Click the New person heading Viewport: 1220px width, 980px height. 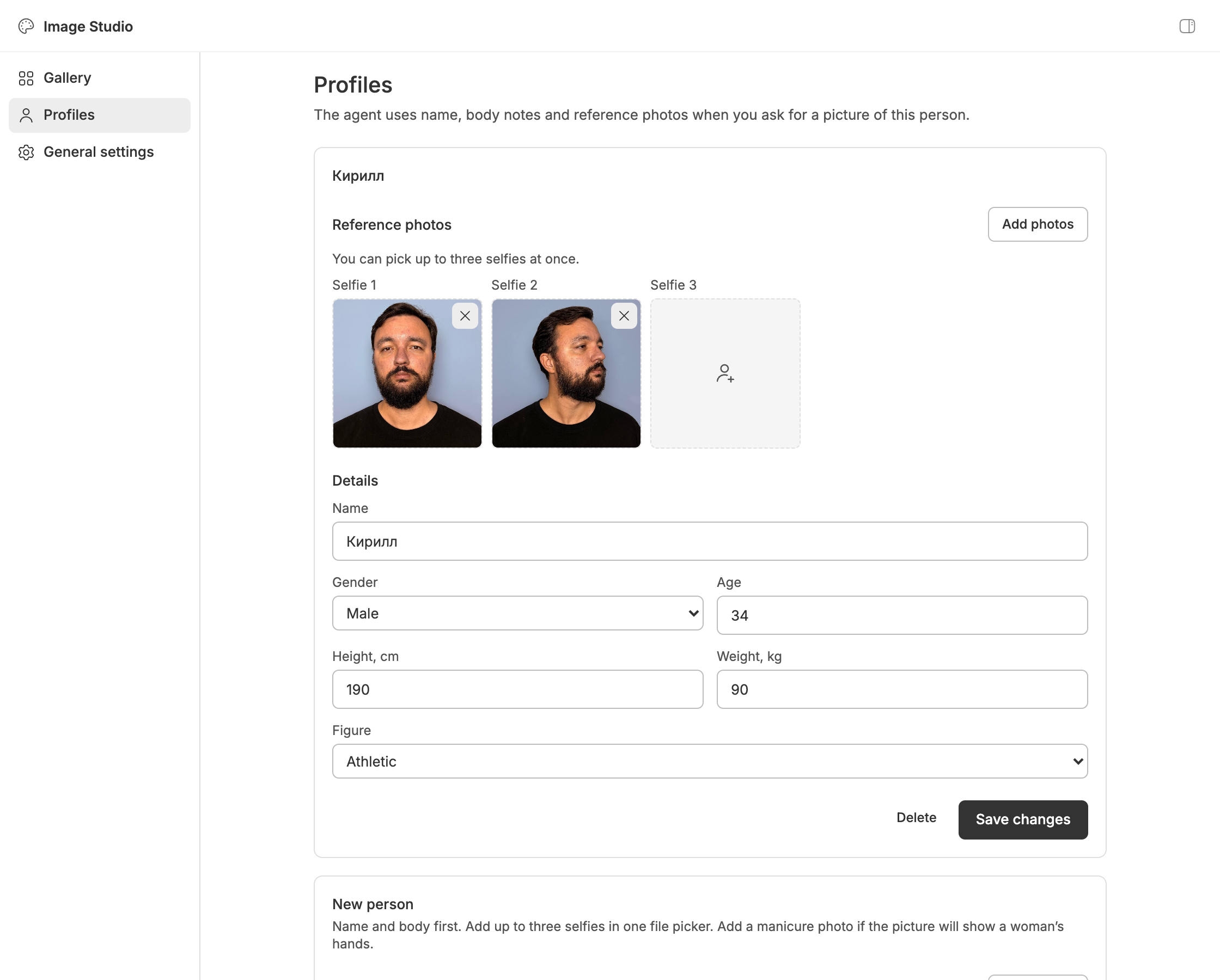tap(373, 904)
